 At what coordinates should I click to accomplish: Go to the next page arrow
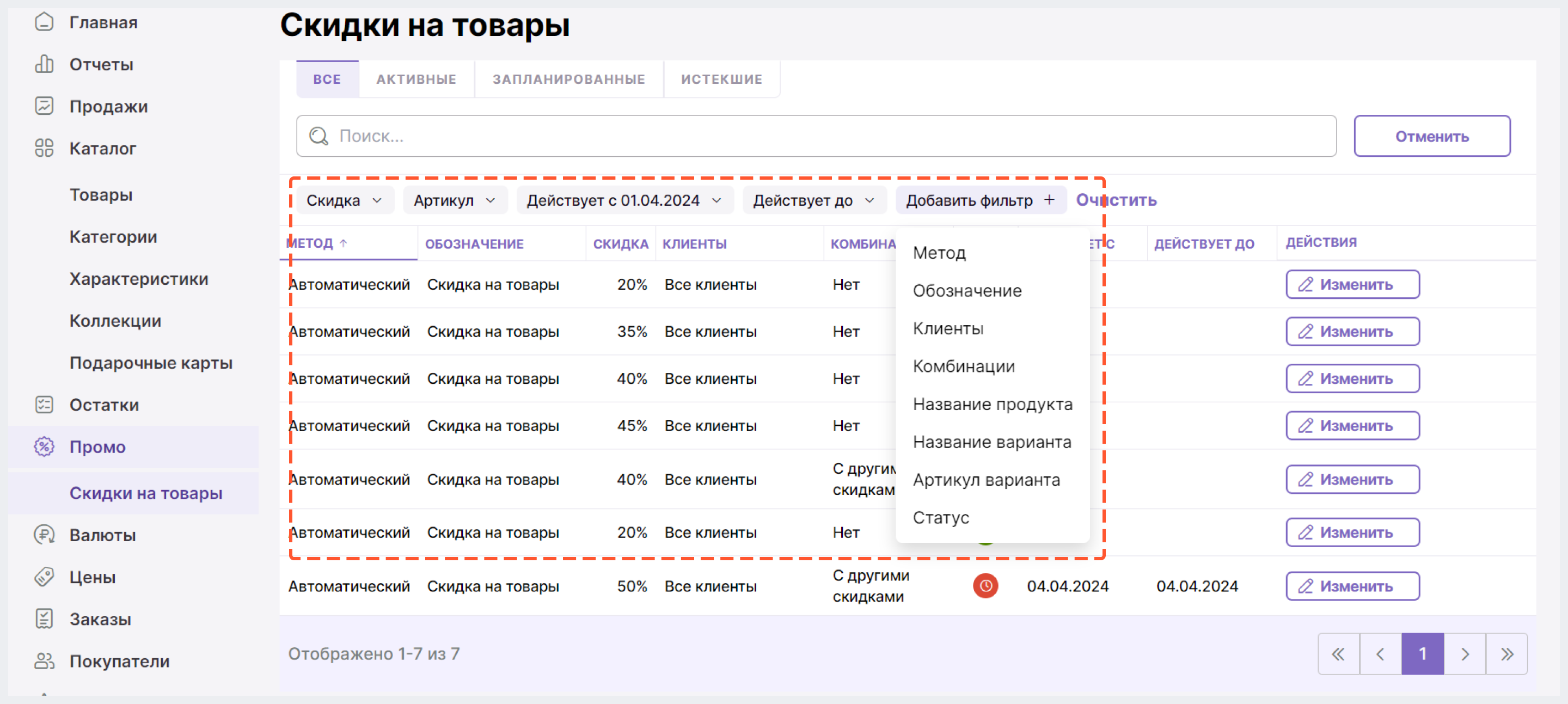pos(1465,653)
